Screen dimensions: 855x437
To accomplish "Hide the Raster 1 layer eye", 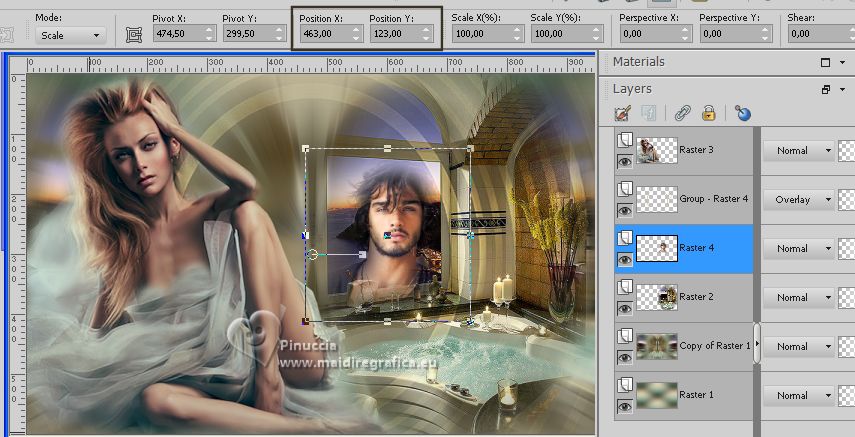I will pos(625,406).
